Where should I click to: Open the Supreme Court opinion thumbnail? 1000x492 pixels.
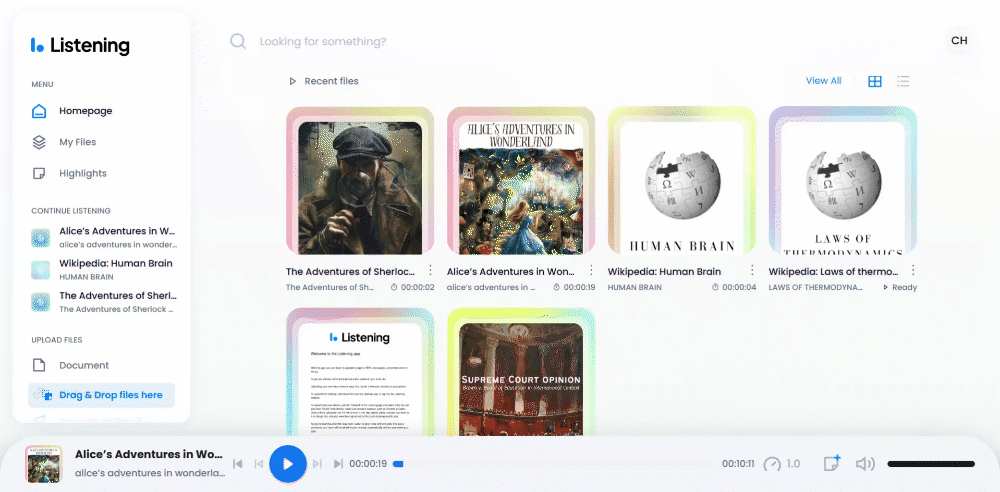coord(521,371)
